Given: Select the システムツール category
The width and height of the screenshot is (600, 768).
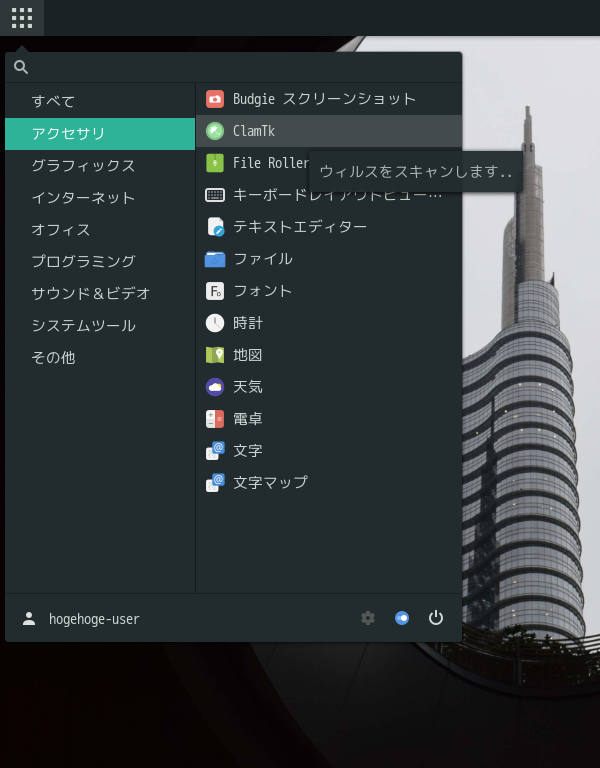Looking at the screenshot, I should coord(100,326).
